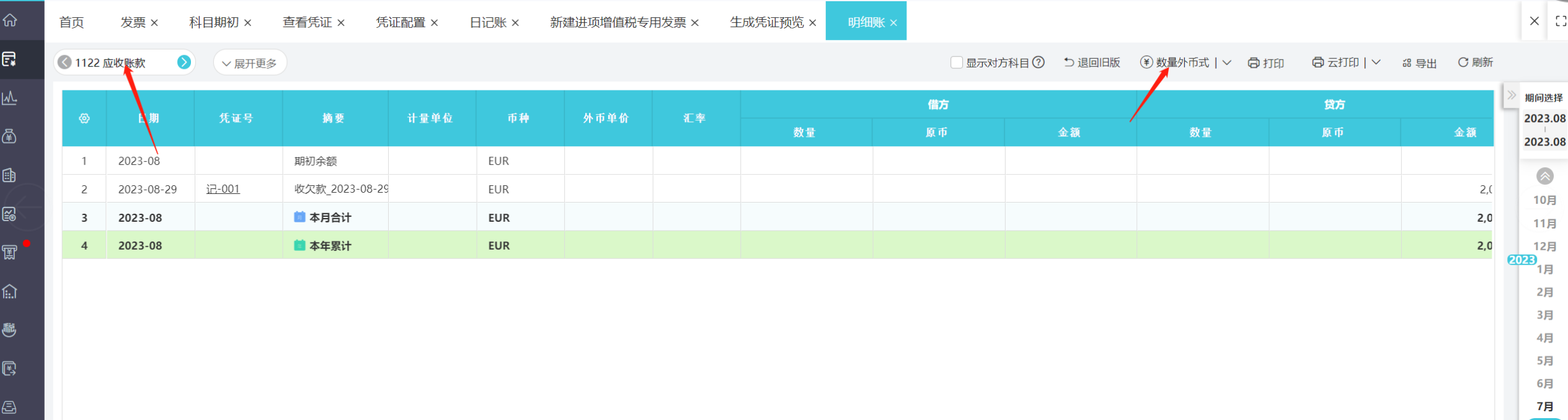Close the 科目期初 tab

(x=247, y=23)
